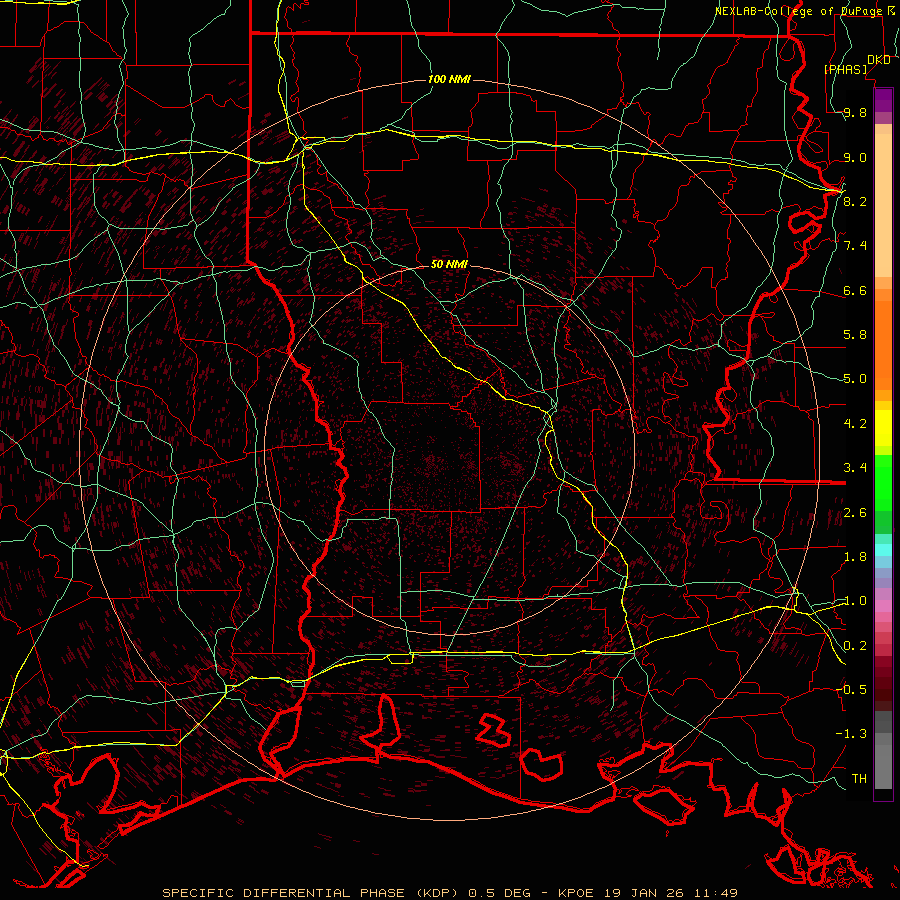
Task: Click the 100 NMI range ring label
Action: [449, 79]
